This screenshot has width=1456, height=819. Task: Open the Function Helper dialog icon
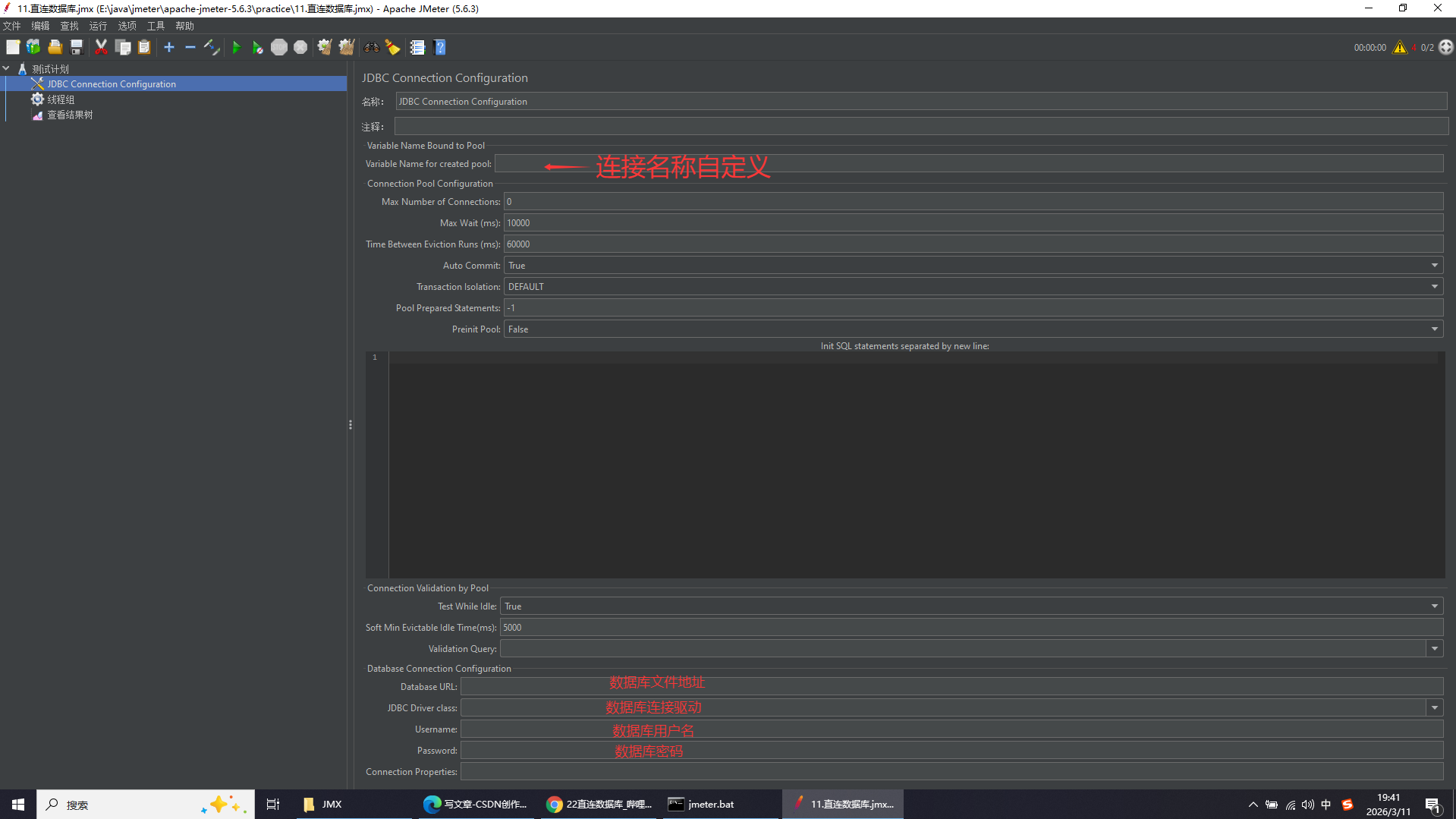[x=417, y=47]
